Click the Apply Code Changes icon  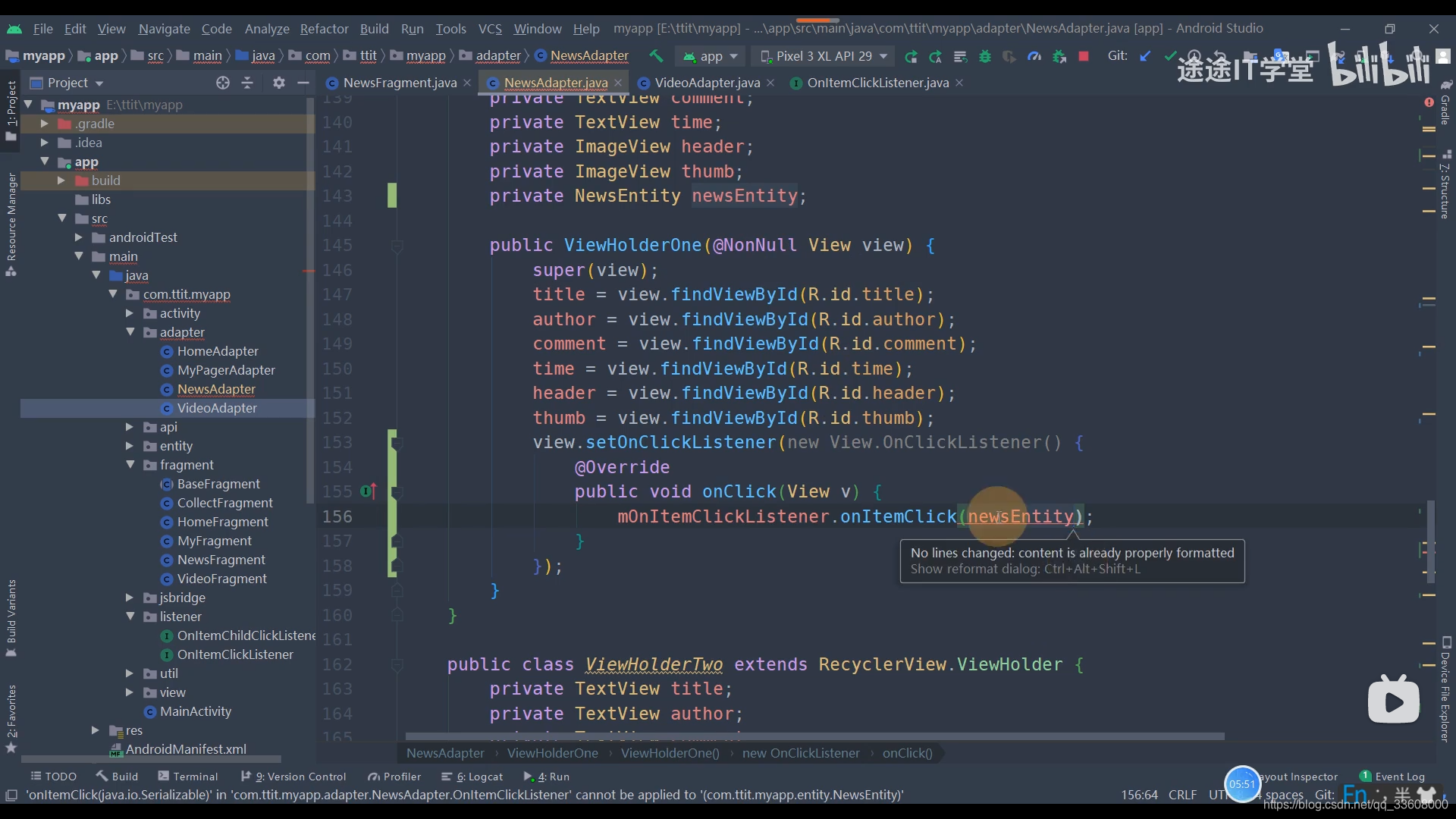click(x=960, y=56)
